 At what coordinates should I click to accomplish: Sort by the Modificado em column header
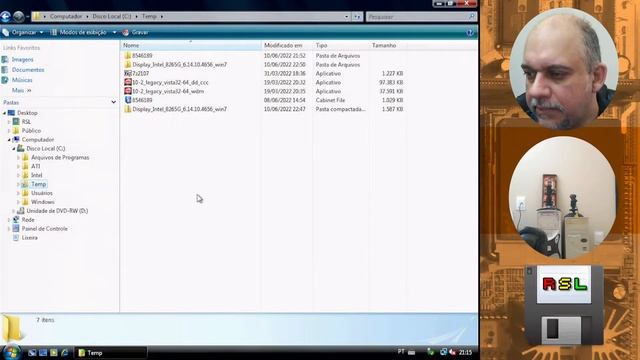point(287,45)
